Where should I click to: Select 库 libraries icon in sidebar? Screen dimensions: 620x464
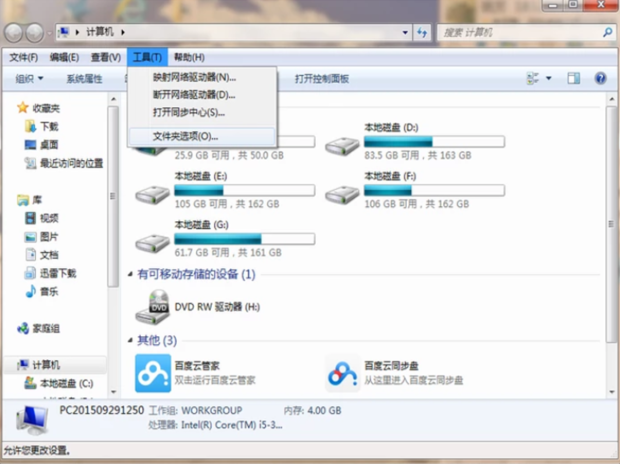tap(23, 200)
